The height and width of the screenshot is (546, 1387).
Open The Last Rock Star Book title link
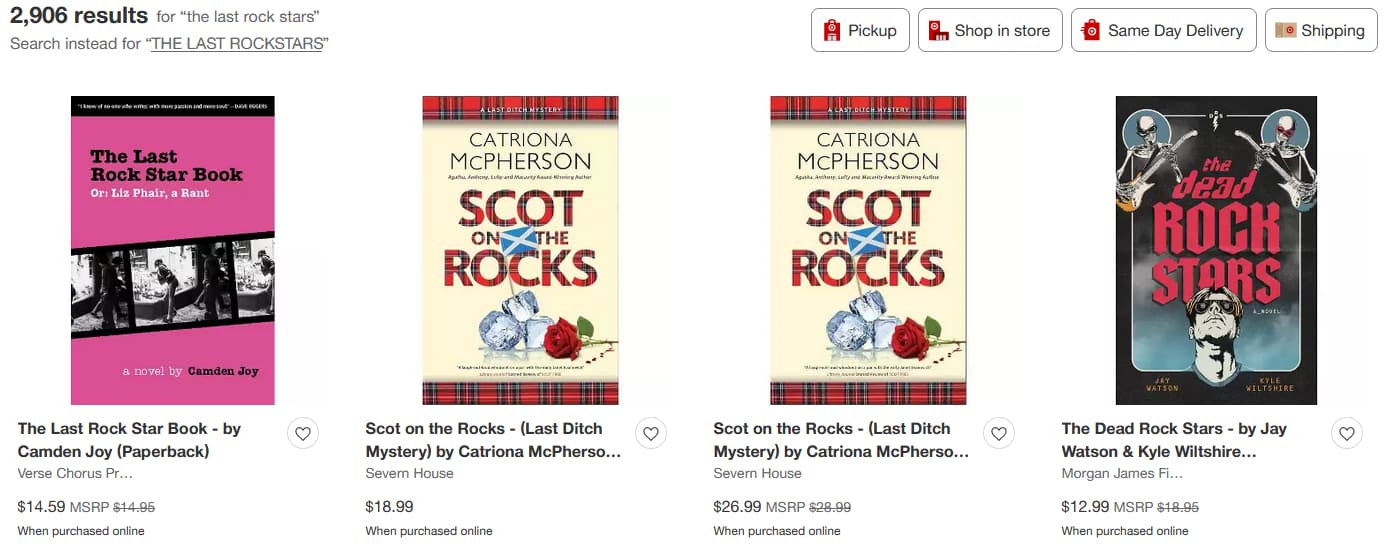click(130, 440)
